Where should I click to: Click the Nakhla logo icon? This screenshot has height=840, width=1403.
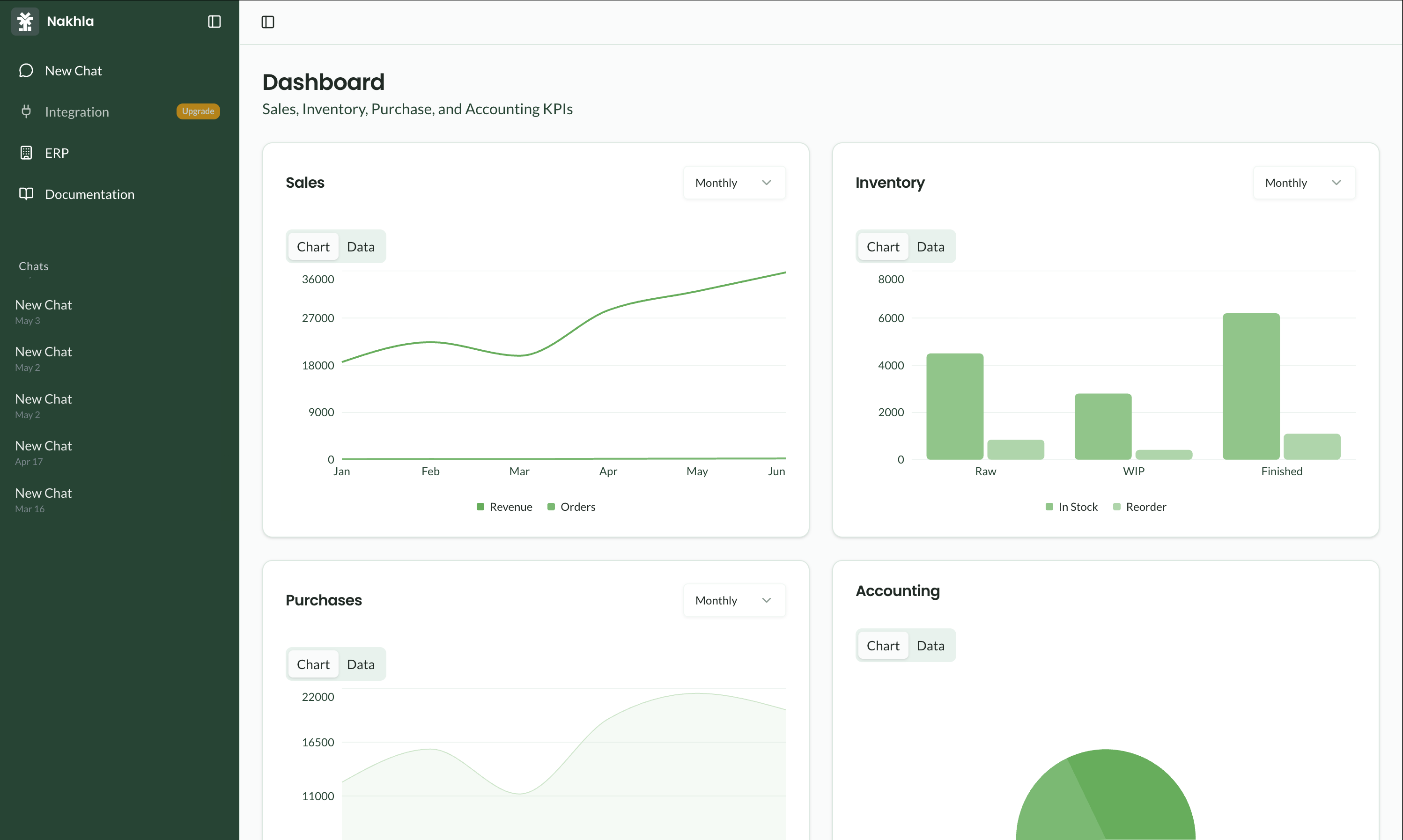click(x=25, y=22)
